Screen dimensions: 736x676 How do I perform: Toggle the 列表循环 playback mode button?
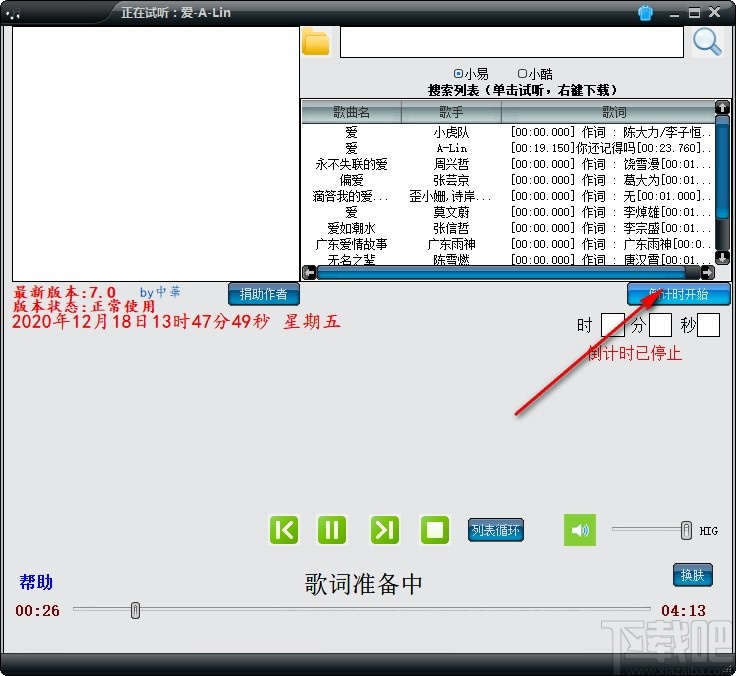click(496, 530)
